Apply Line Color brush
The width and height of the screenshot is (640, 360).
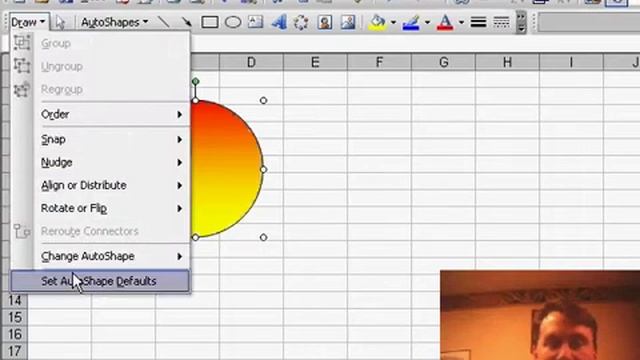pos(411,22)
